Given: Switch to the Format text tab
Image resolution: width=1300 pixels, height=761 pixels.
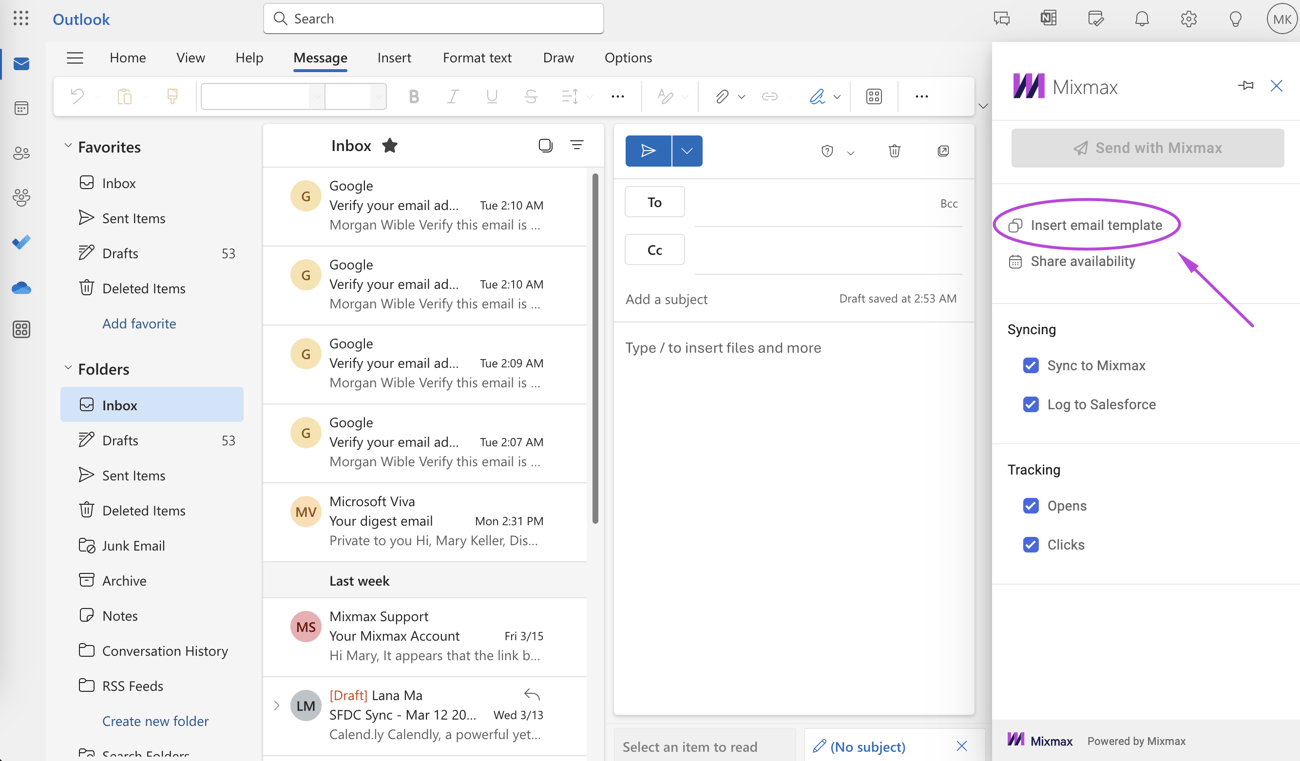Looking at the screenshot, I should click(x=477, y=58).
